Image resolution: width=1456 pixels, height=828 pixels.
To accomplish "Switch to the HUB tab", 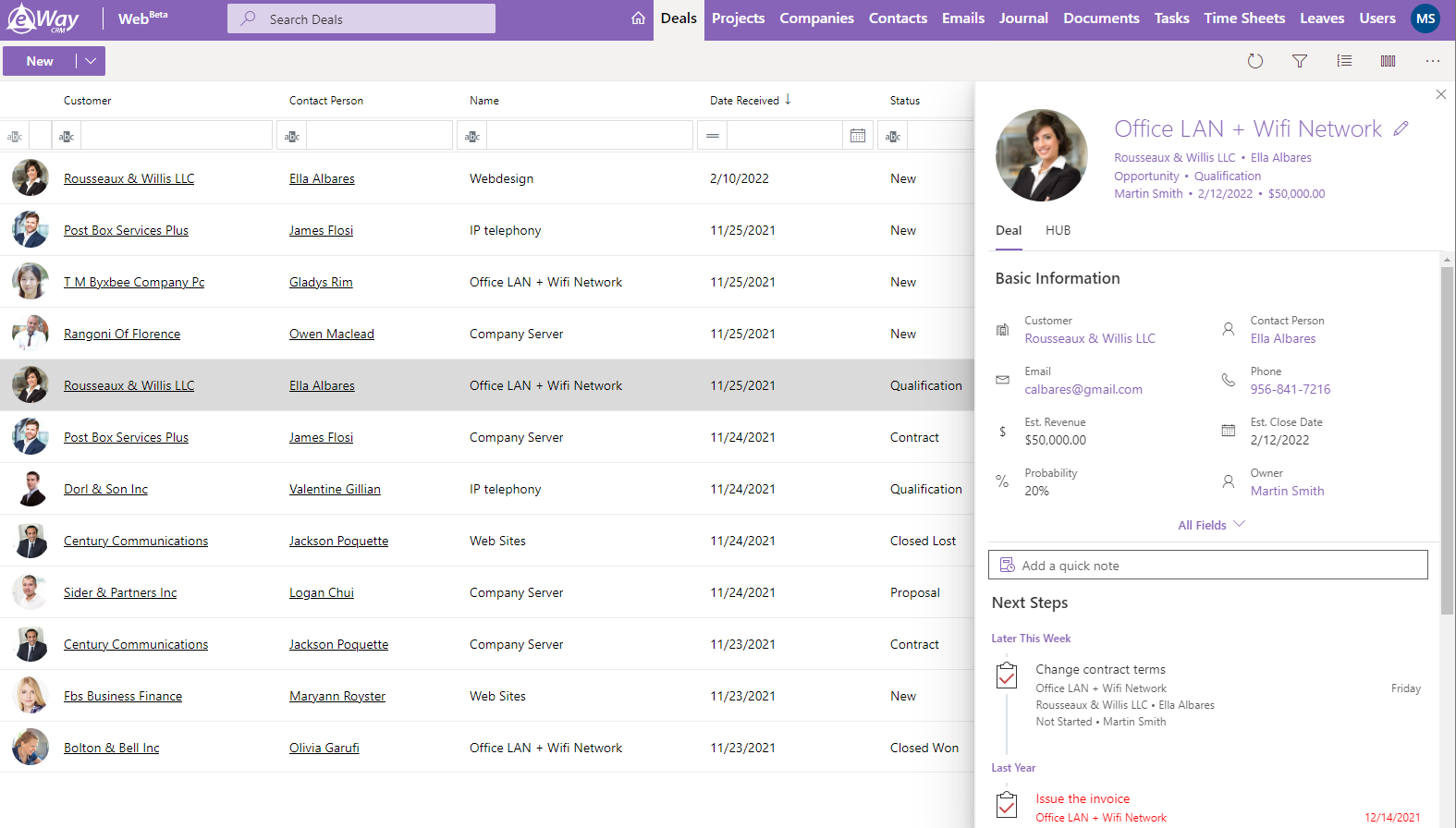I will coord(1058,231).
